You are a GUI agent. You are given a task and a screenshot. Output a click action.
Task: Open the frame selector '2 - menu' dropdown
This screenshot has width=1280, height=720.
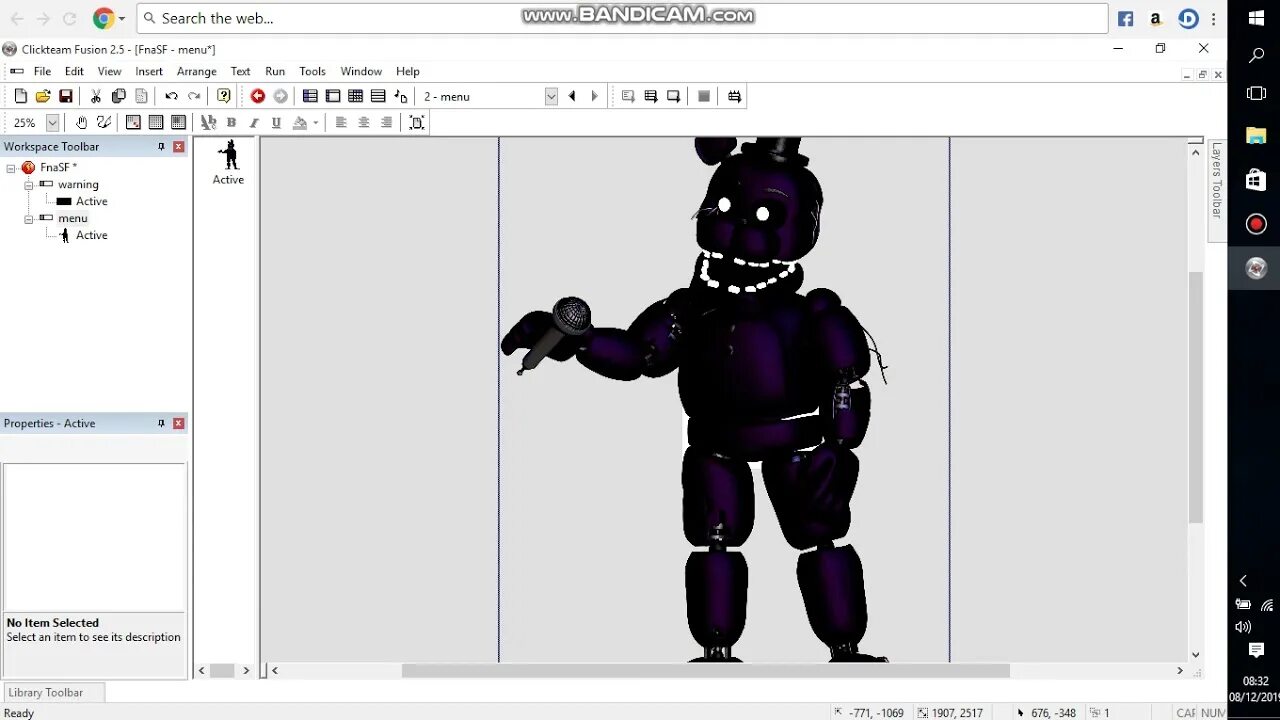click(x=551, y=96)
